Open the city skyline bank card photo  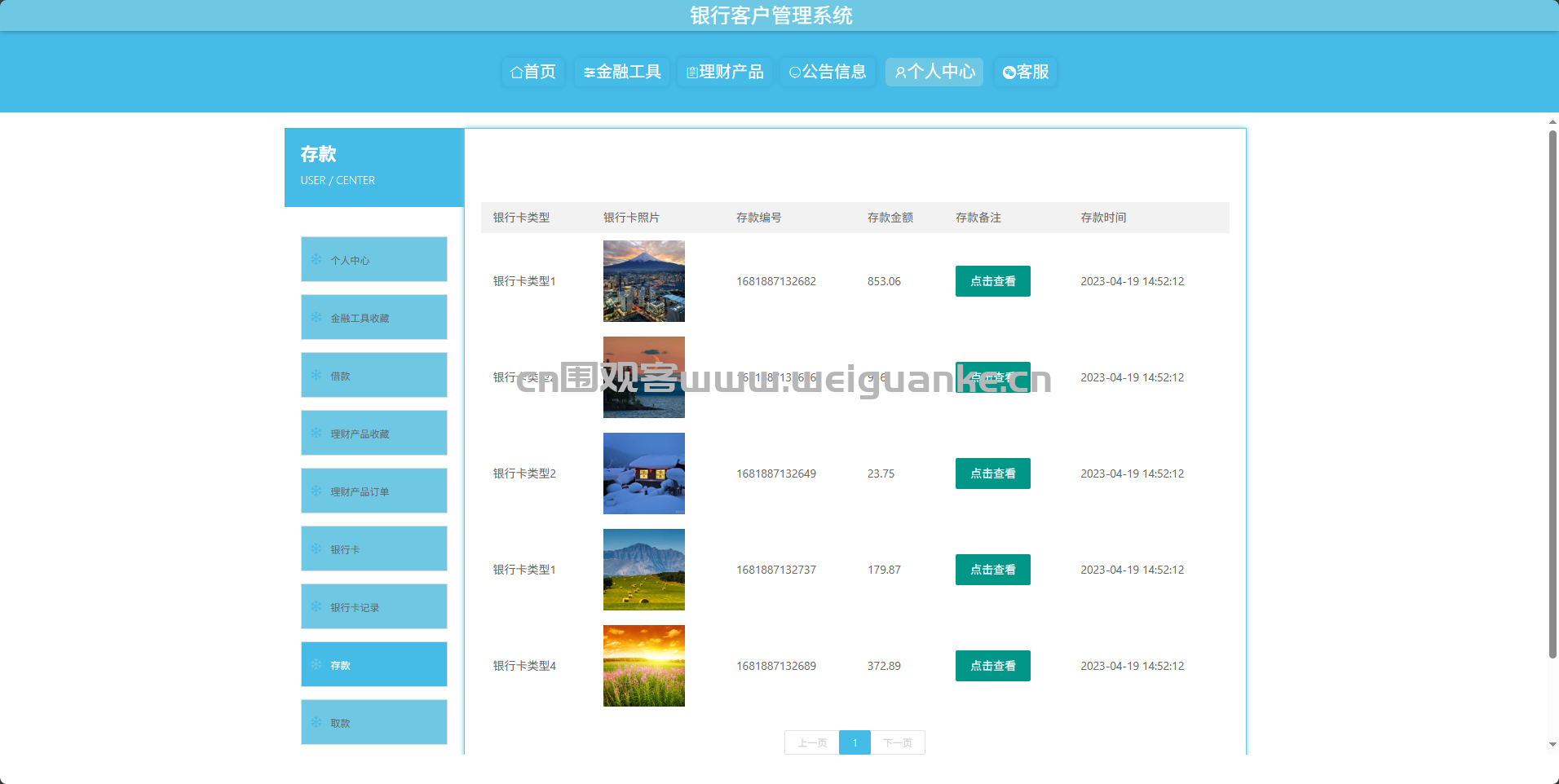tap(644, 281)
